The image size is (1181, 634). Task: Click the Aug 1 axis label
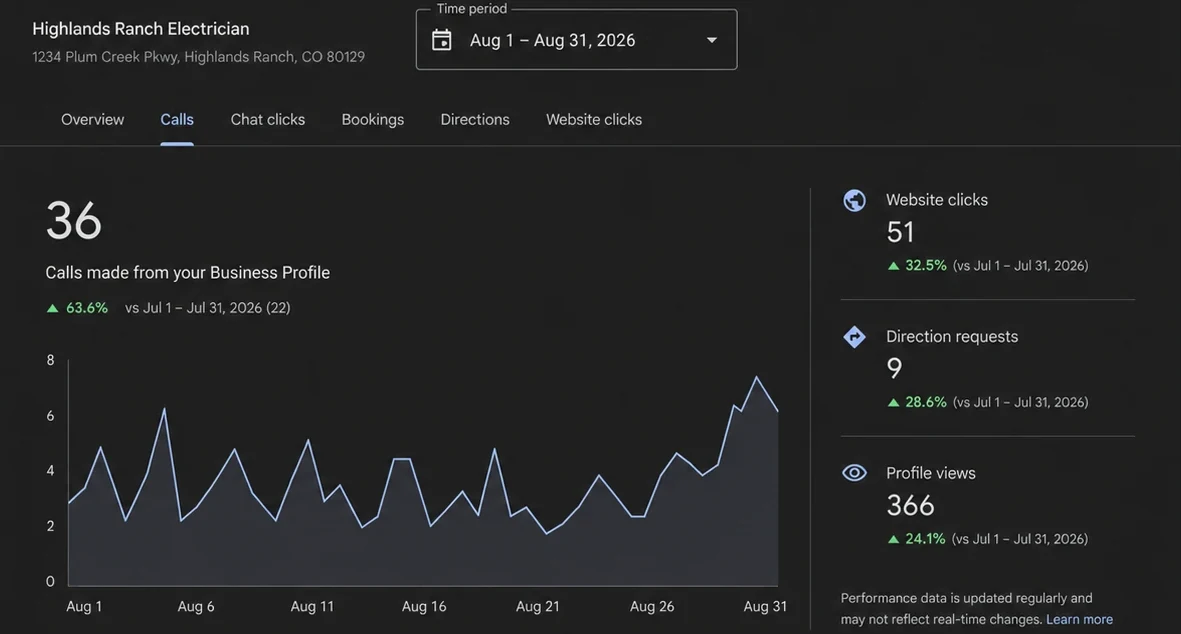point(84,606)
